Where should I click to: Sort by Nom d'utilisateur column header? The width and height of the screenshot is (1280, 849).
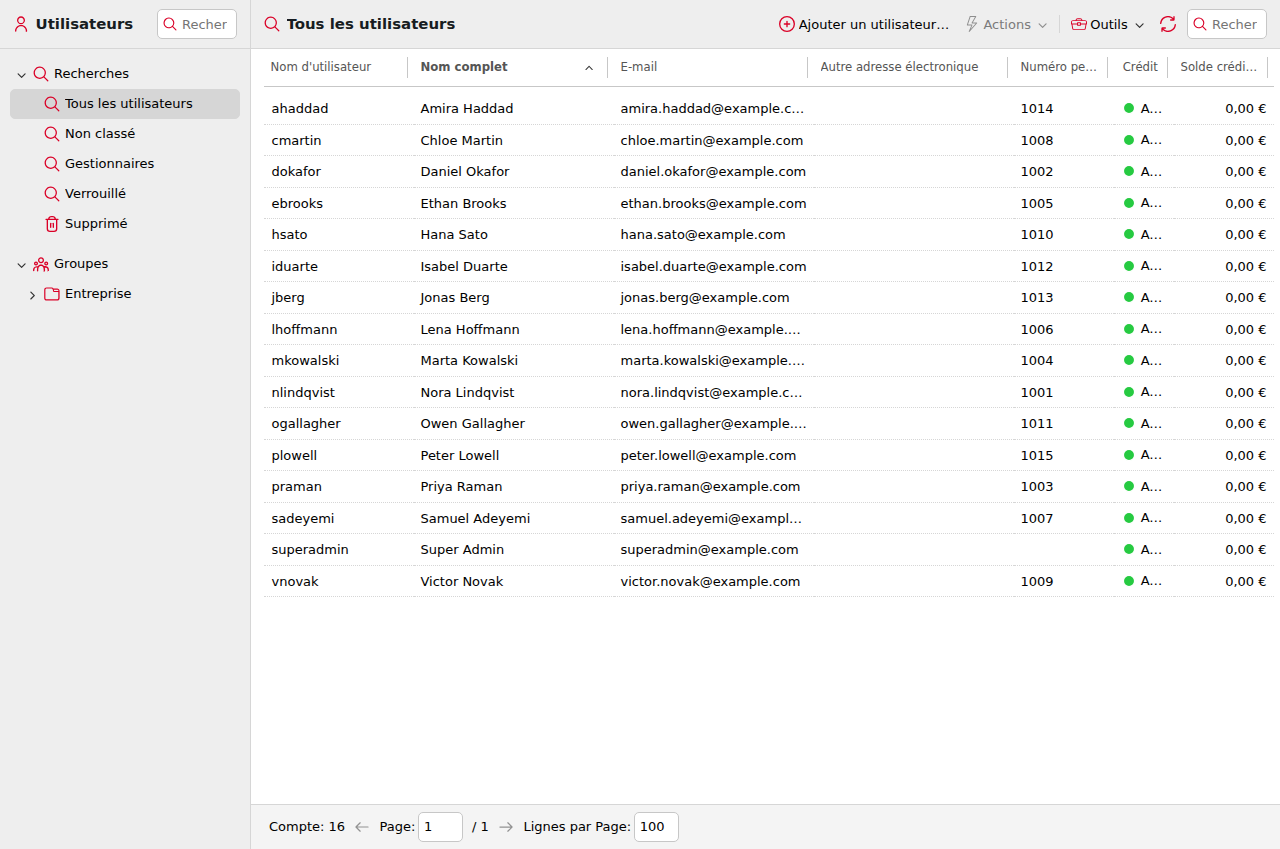pos(334,67)
